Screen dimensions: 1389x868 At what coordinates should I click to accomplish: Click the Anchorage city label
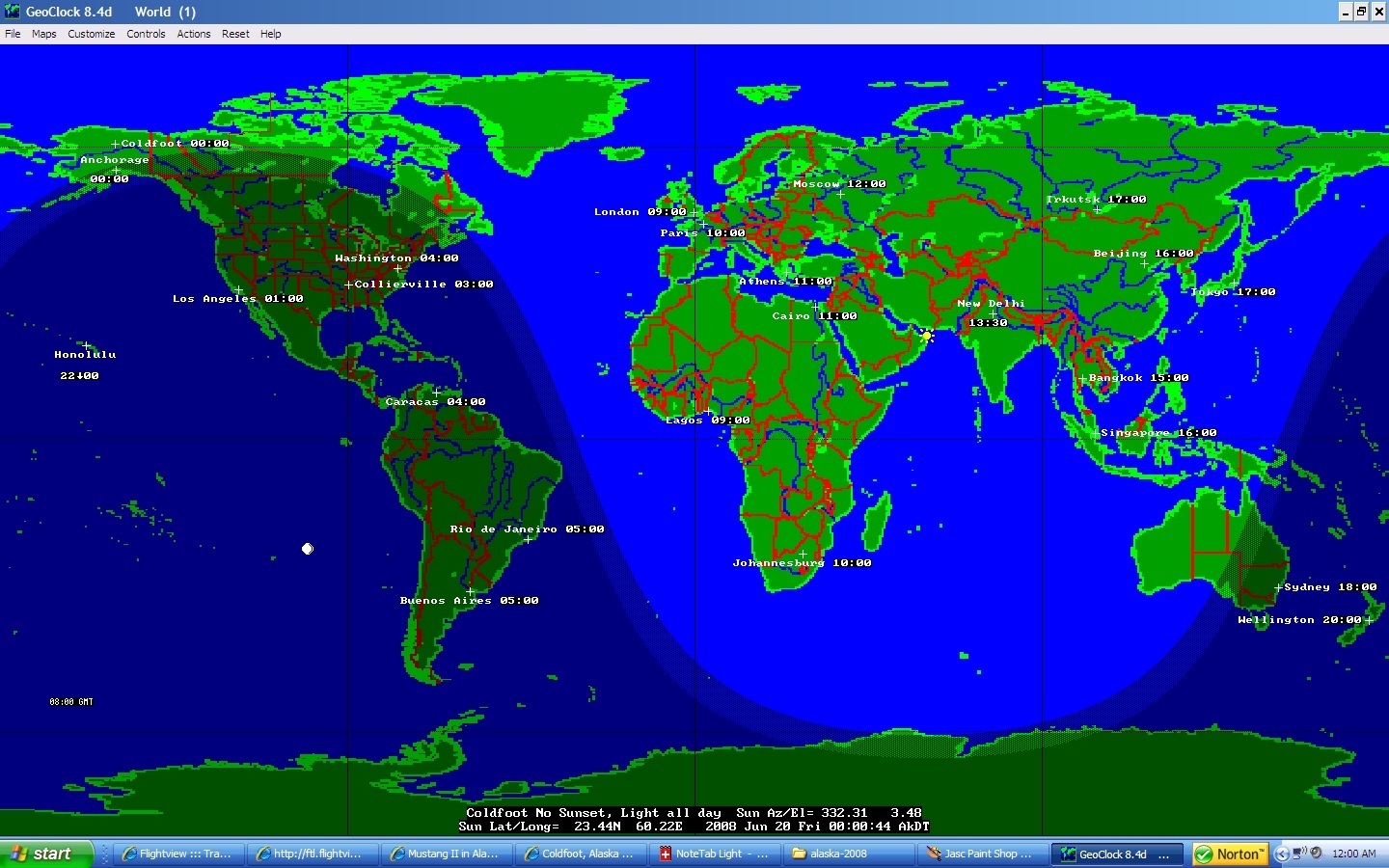pos(115,160)
